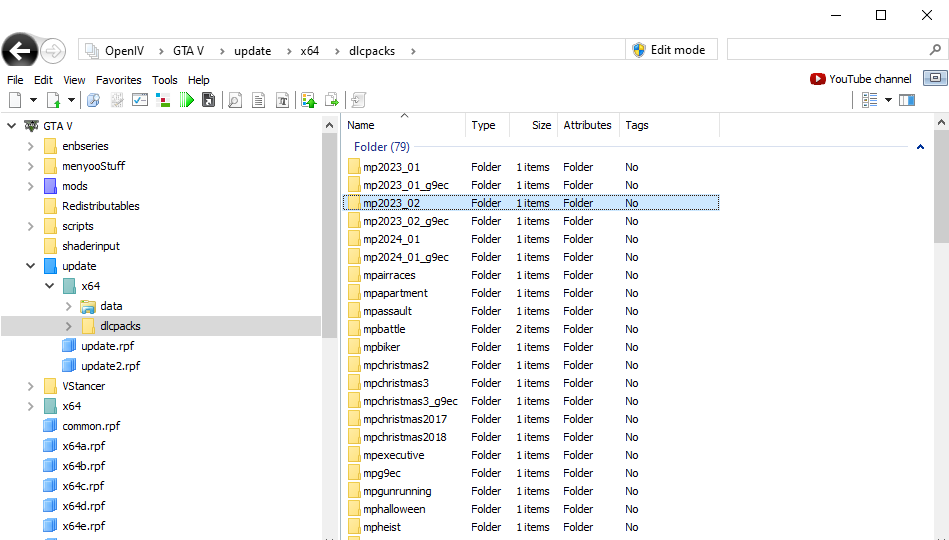Click the green play arrow toolbar icon
Image resolution: width=949 pixels, height=540 pixels.
pos(186,100)
